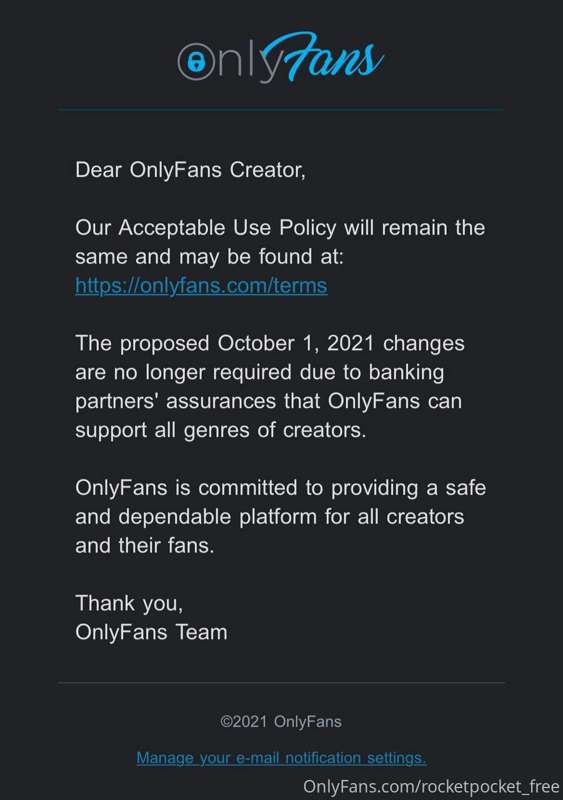Click the 'support all genres of creators' line

(221, 430)
